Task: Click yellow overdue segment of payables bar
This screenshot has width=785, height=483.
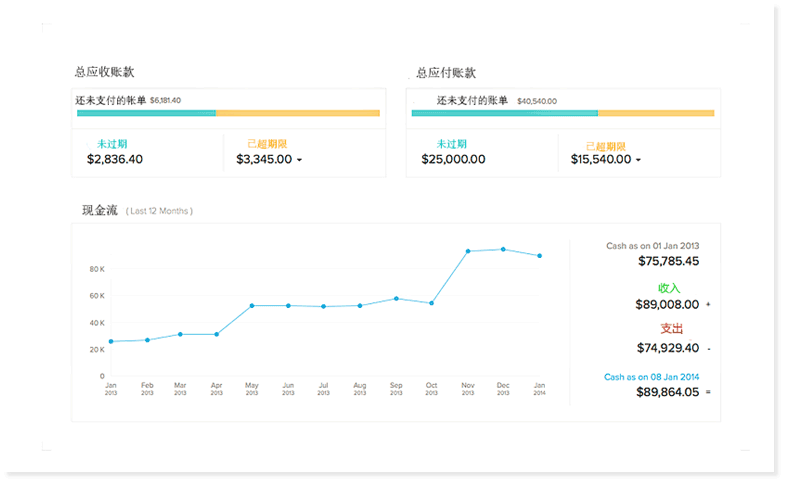Action: coord(656,113)
